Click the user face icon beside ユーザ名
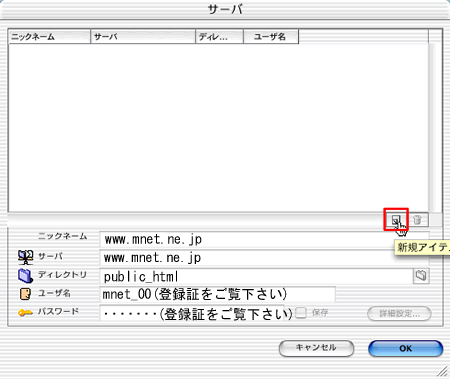This screenshot has height=379, width=450. 25,294
